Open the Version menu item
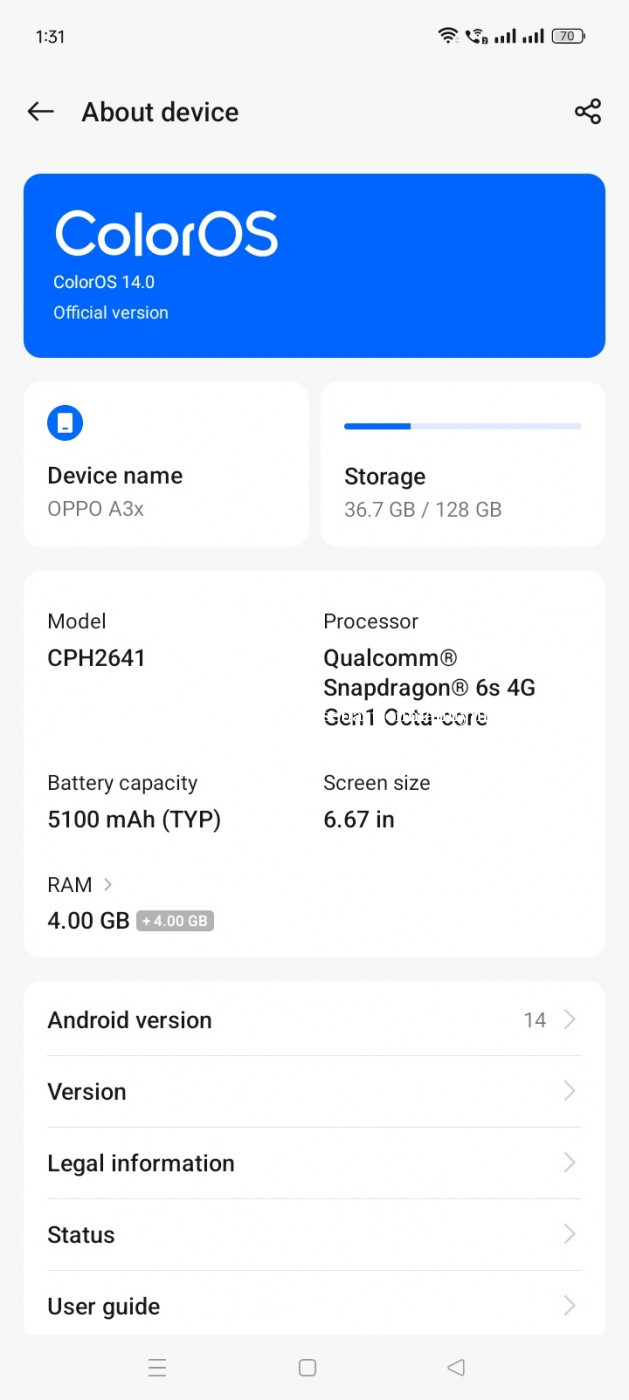The height and width of the screenshot is (1400, 629). (314, 1092)
